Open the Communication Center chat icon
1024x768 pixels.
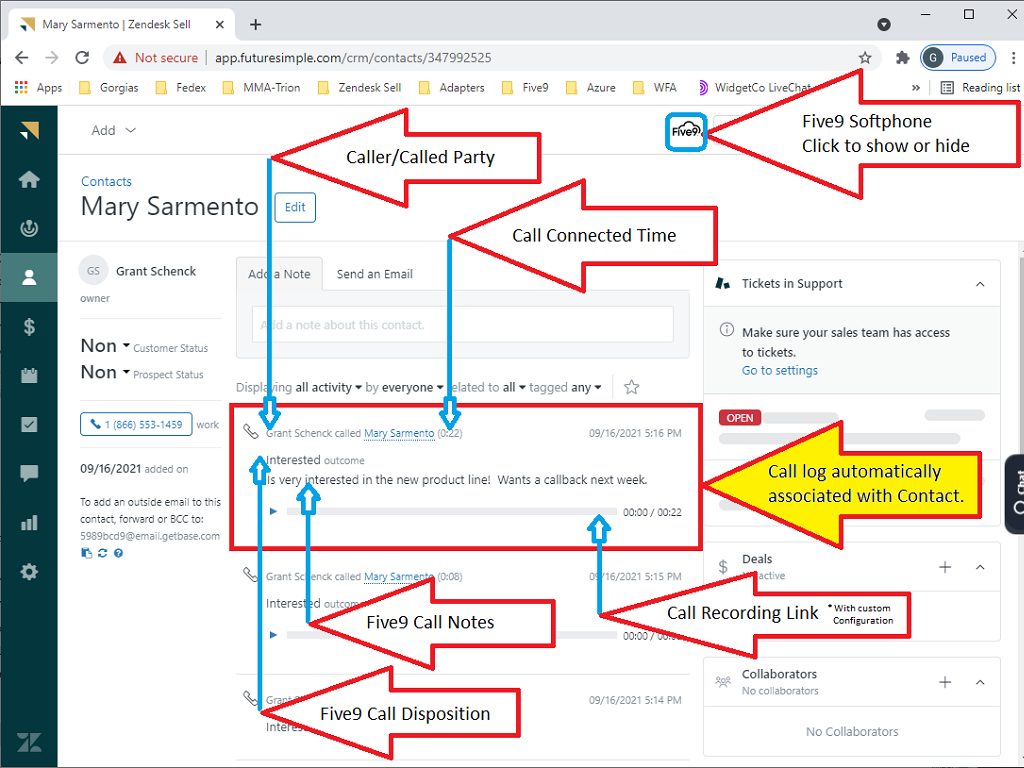30,473
